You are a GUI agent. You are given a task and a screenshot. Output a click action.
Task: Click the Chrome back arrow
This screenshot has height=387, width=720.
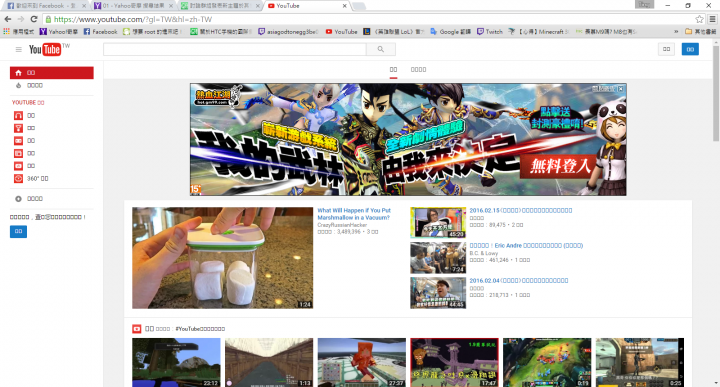8,19
